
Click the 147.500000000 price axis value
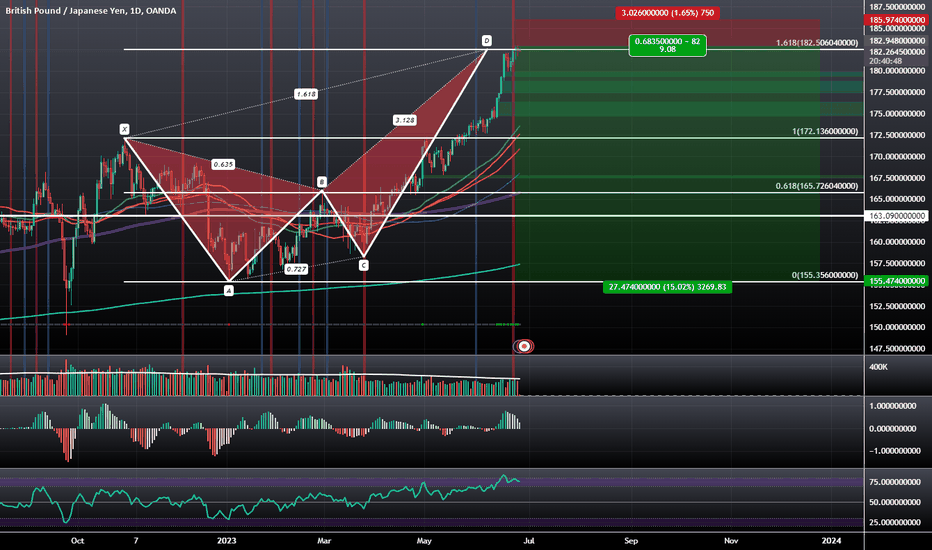897,348
